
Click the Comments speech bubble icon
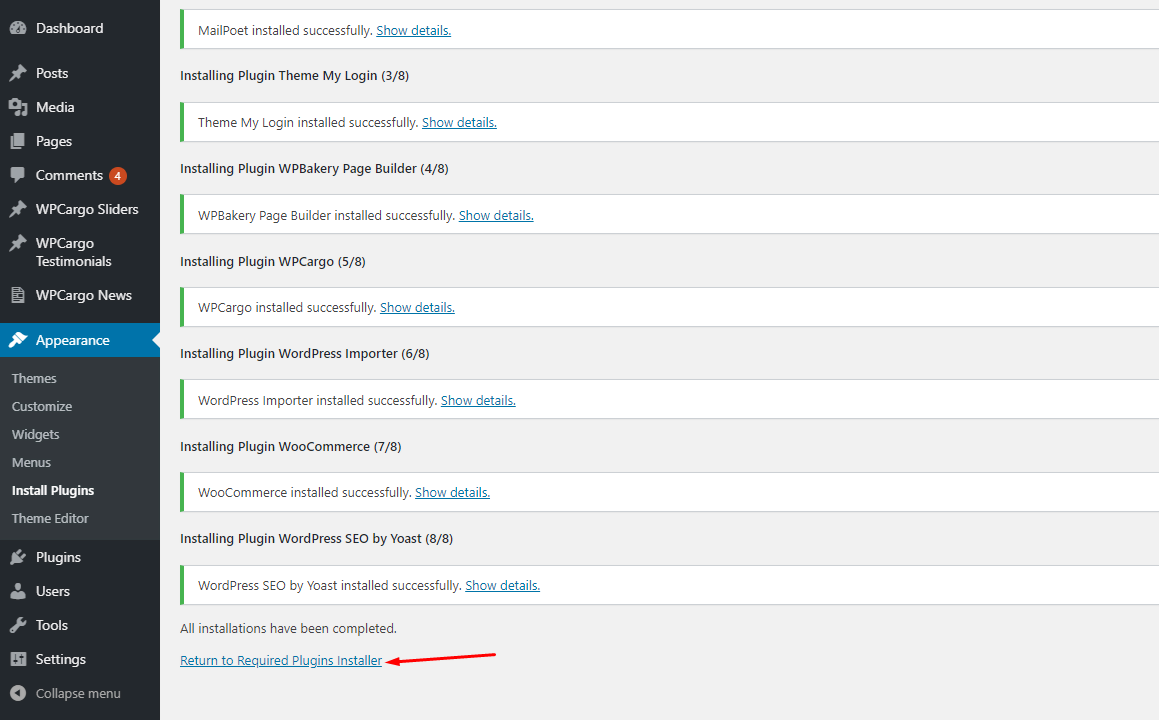18,175
